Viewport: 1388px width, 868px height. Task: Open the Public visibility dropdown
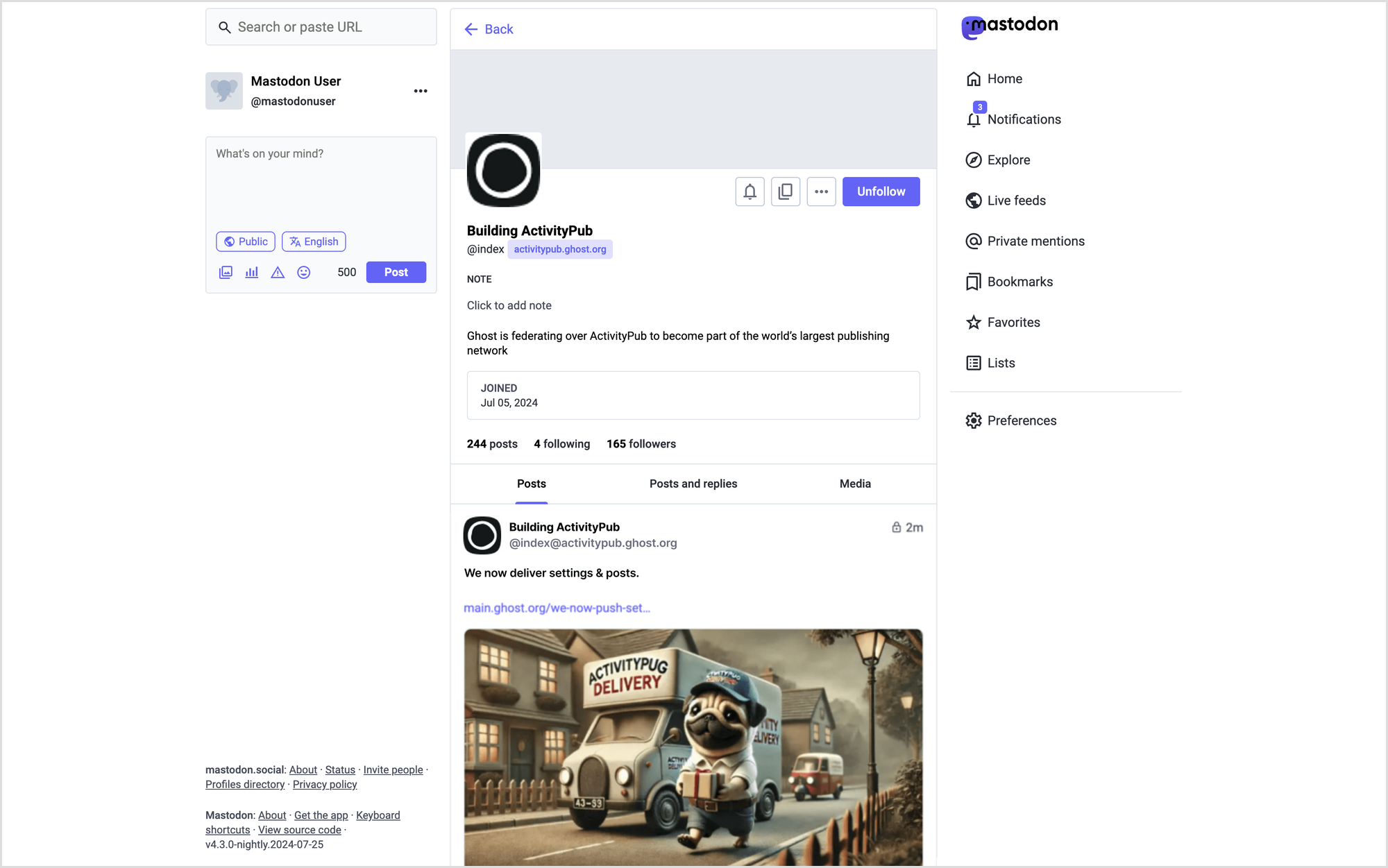(x=246, y=241)
